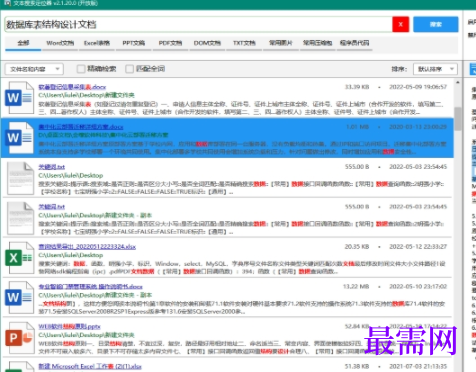
Task: Click the text file icon of the 新建文件夹 - 副本 txt result
Action: pyautogui.click(x=20, y=218)
